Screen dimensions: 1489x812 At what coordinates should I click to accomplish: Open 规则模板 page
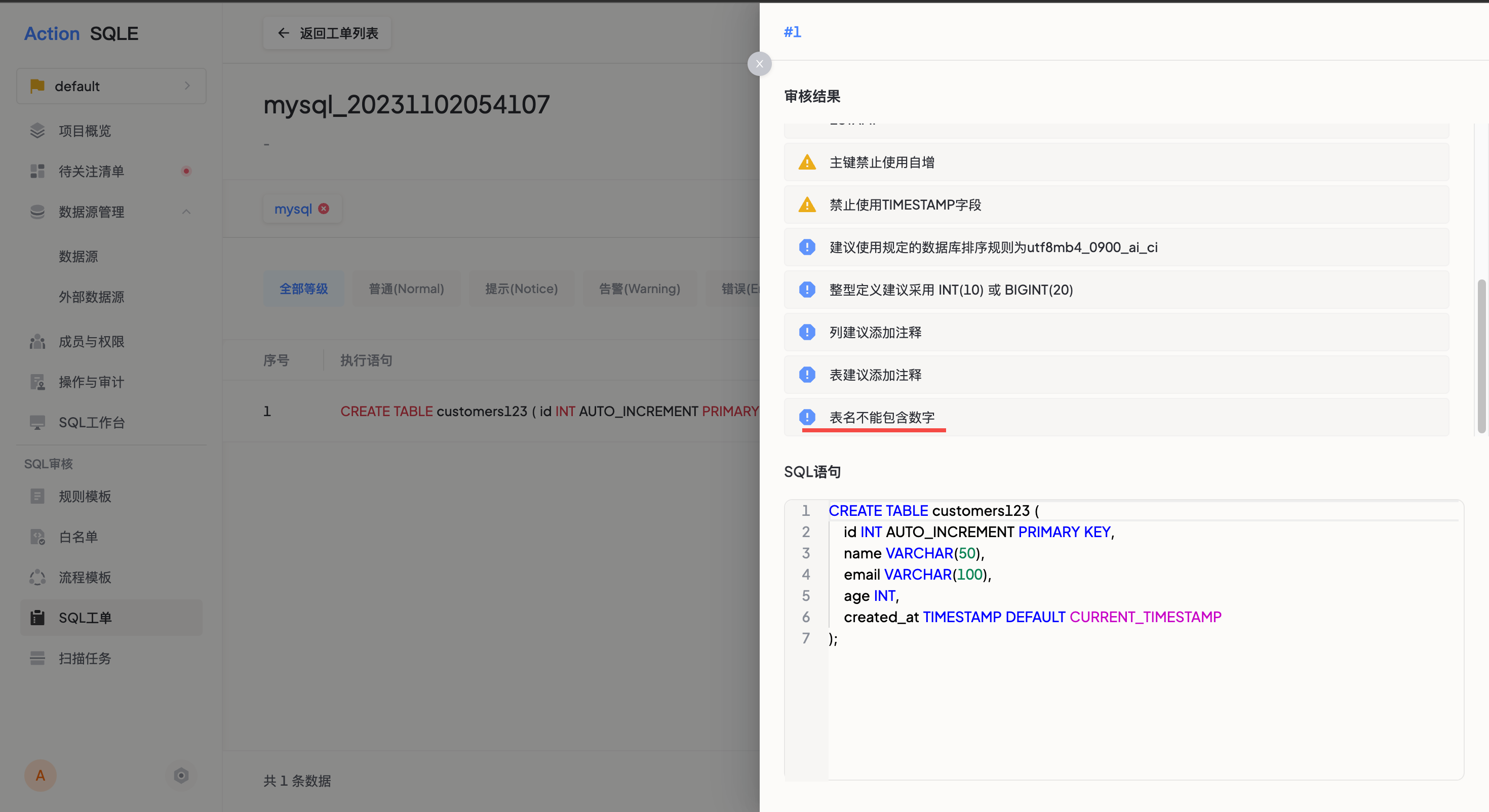point(85,497)
